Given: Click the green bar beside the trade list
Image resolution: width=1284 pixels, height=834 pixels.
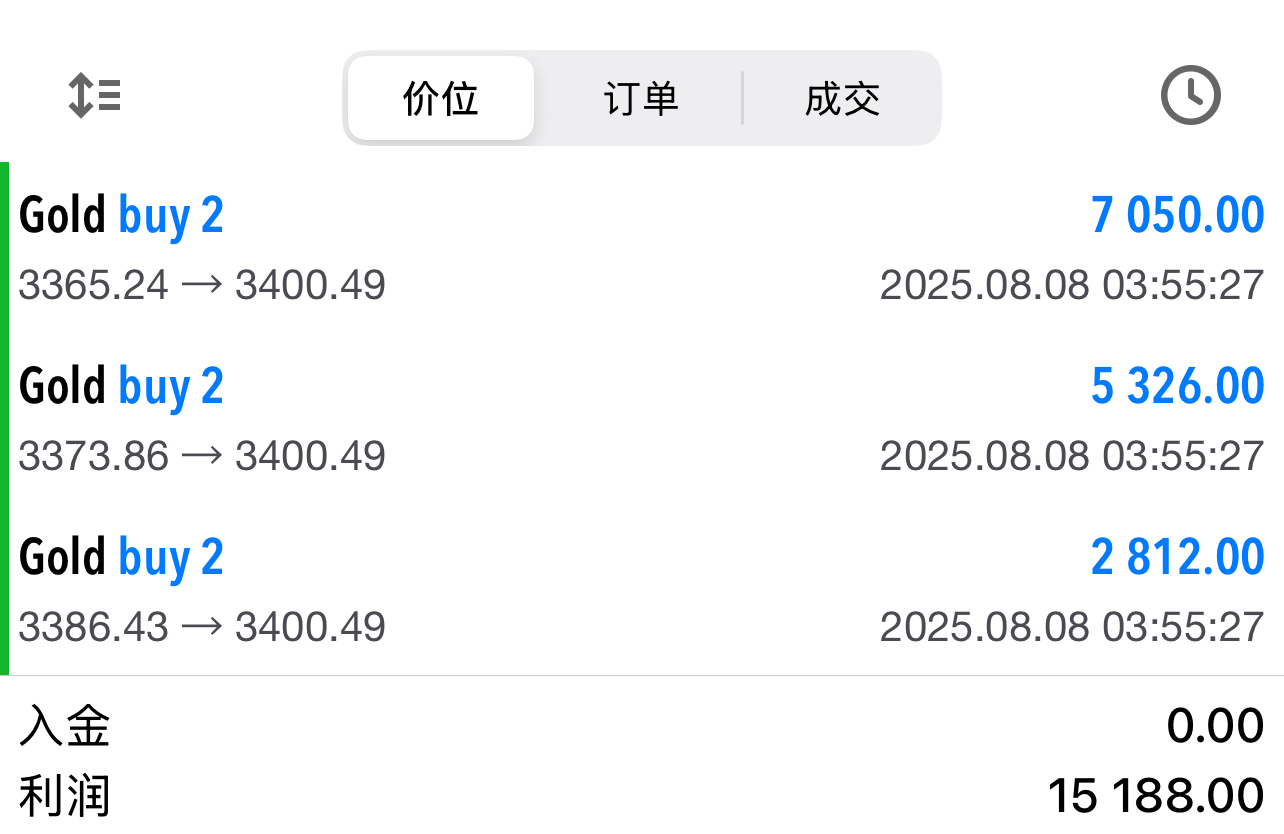Looking at the screenshot, I should (4, 419).
